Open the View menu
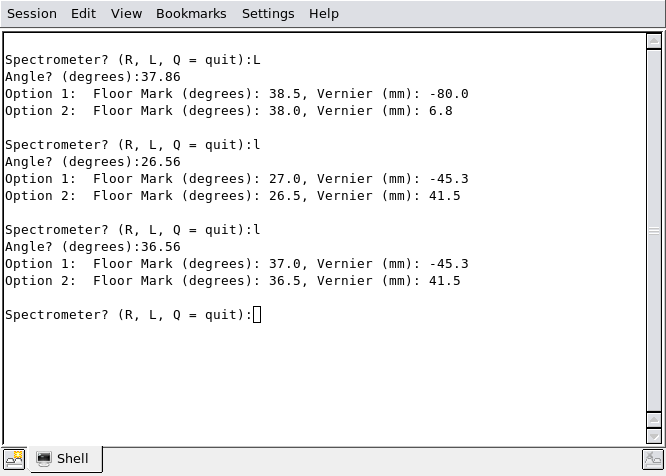The width and height of the screenshot is (666, 476). [x=126, y=14]
